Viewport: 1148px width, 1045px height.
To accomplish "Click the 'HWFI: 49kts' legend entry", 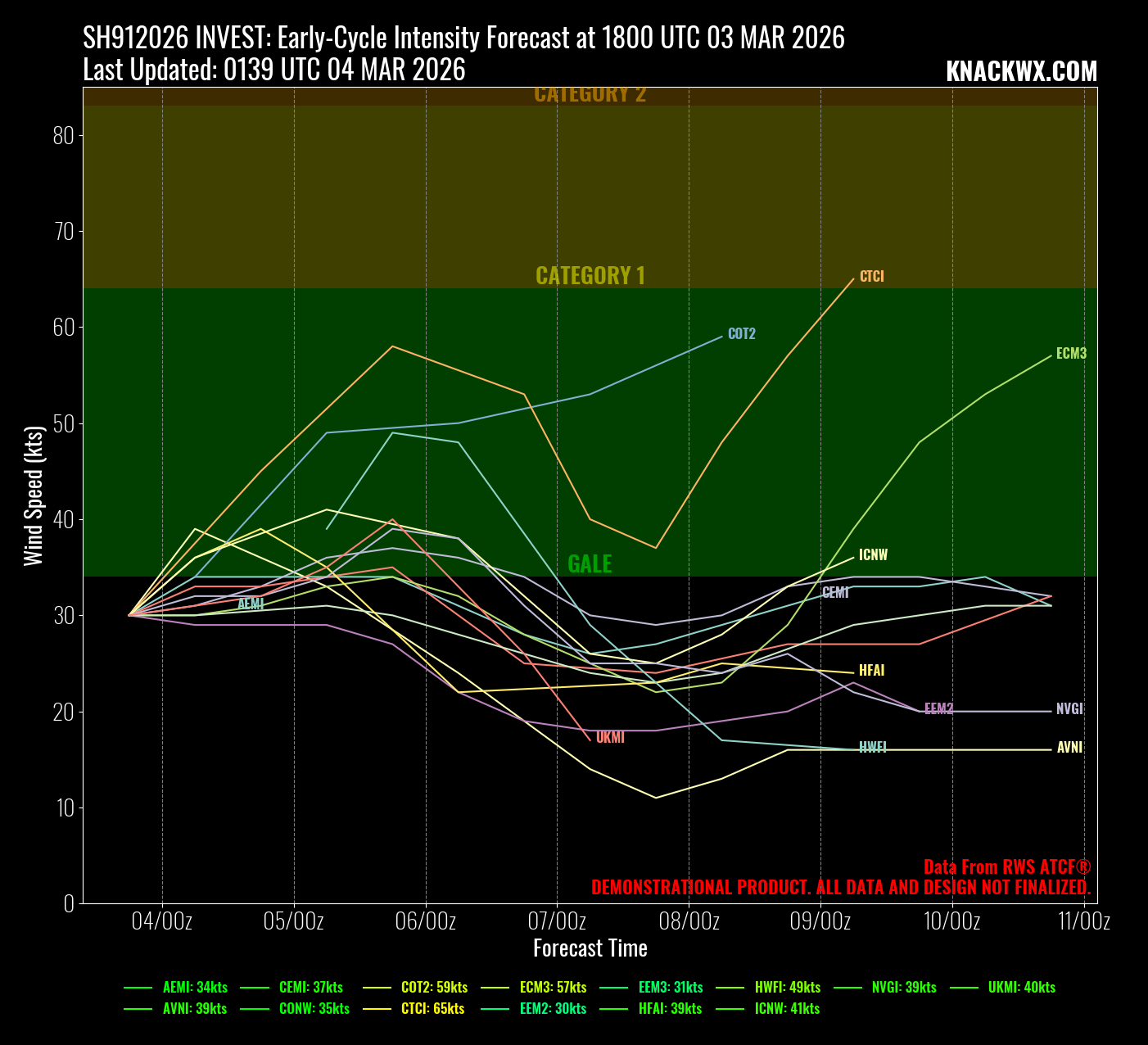I will tap(787, 988).
